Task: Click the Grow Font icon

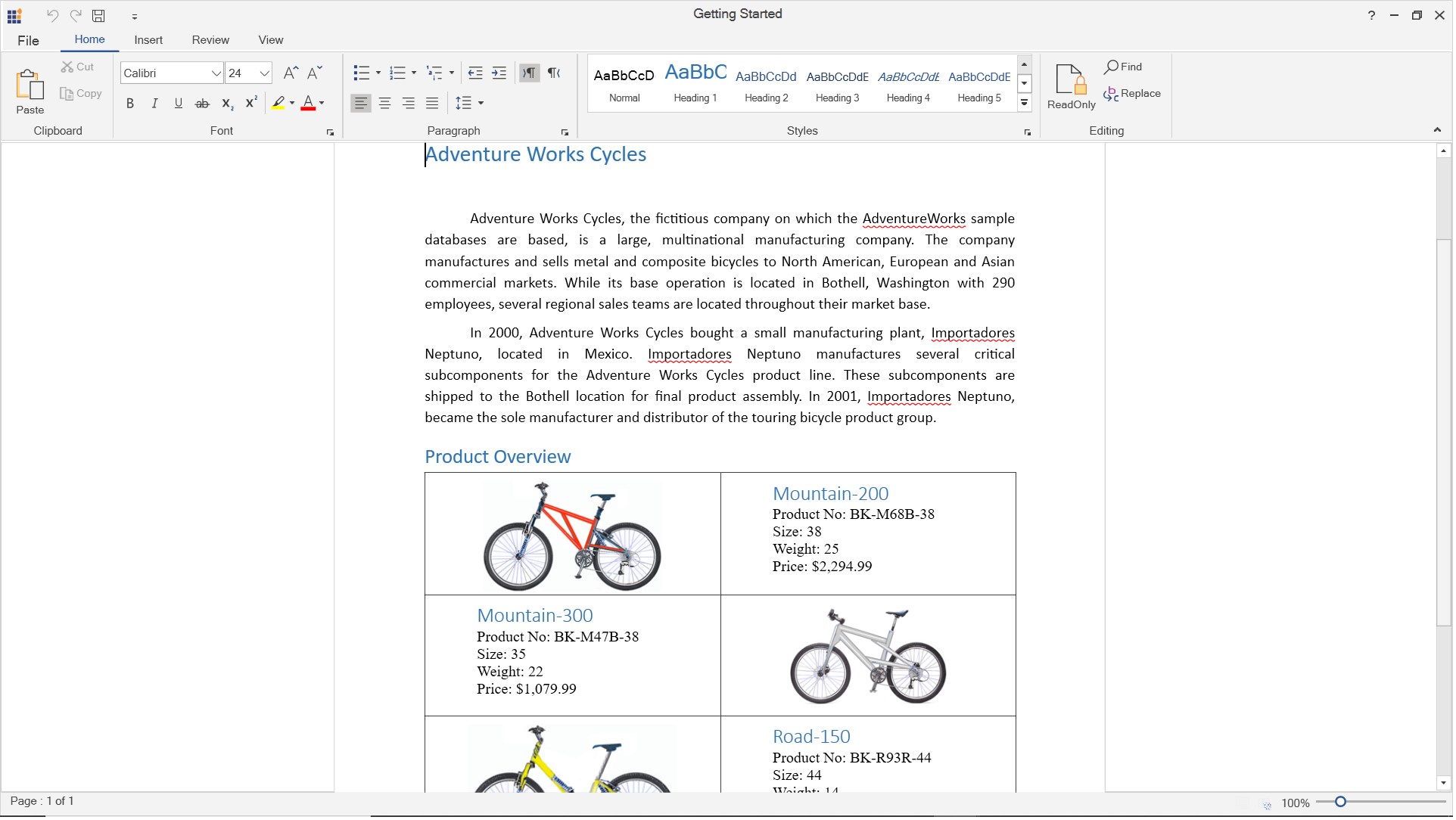Action: click(x=290, y=73)
